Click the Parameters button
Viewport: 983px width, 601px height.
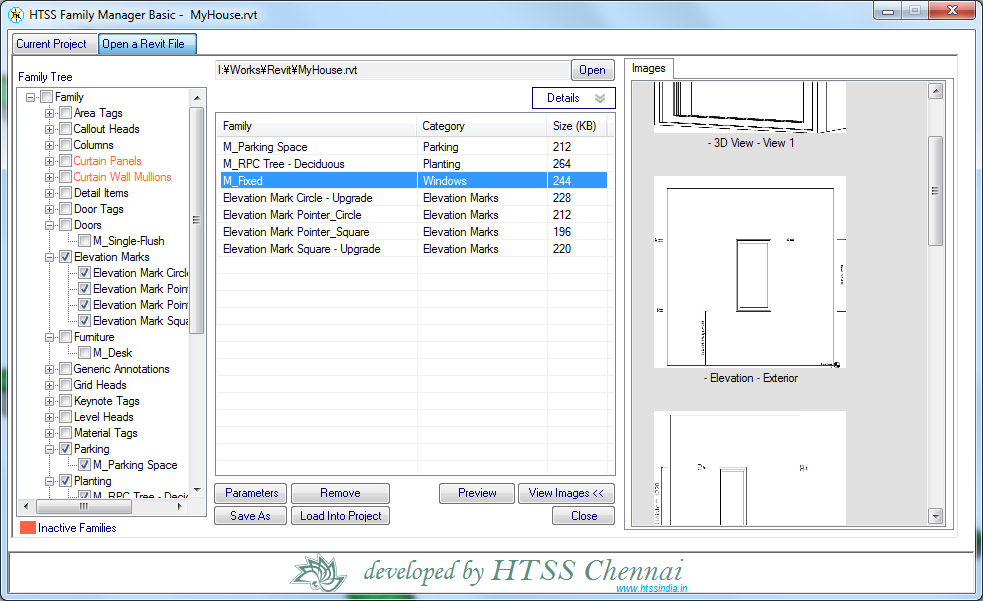pos(250,493)
